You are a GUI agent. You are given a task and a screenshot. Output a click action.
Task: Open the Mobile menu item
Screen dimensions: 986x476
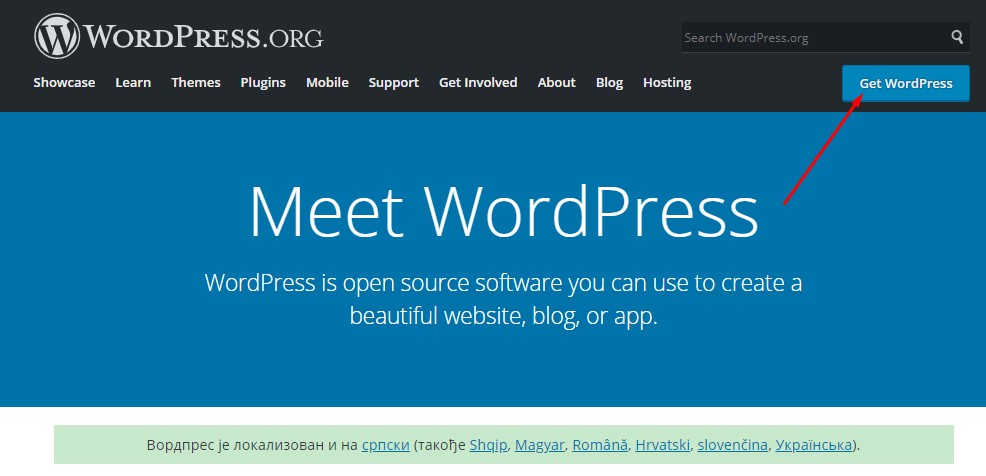click(x=327, y=82)
